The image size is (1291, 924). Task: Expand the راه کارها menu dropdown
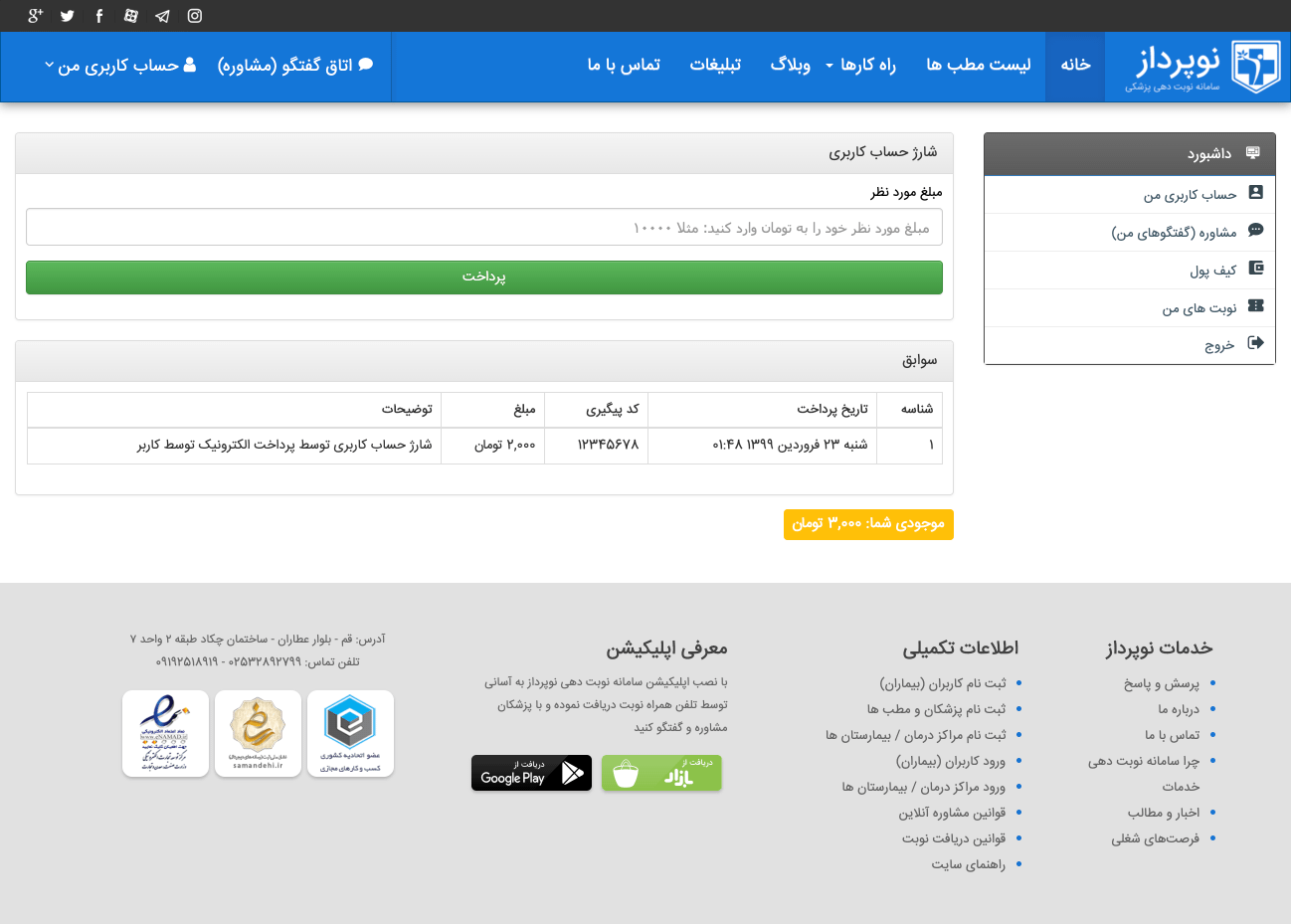click(861, 66)
